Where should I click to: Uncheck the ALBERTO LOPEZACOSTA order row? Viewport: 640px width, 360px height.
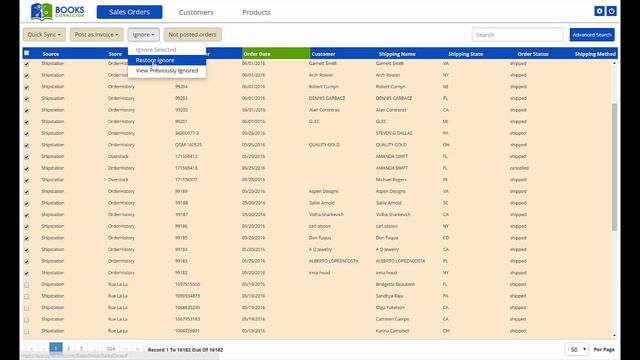pyautogui.click(x=27, y=262)
